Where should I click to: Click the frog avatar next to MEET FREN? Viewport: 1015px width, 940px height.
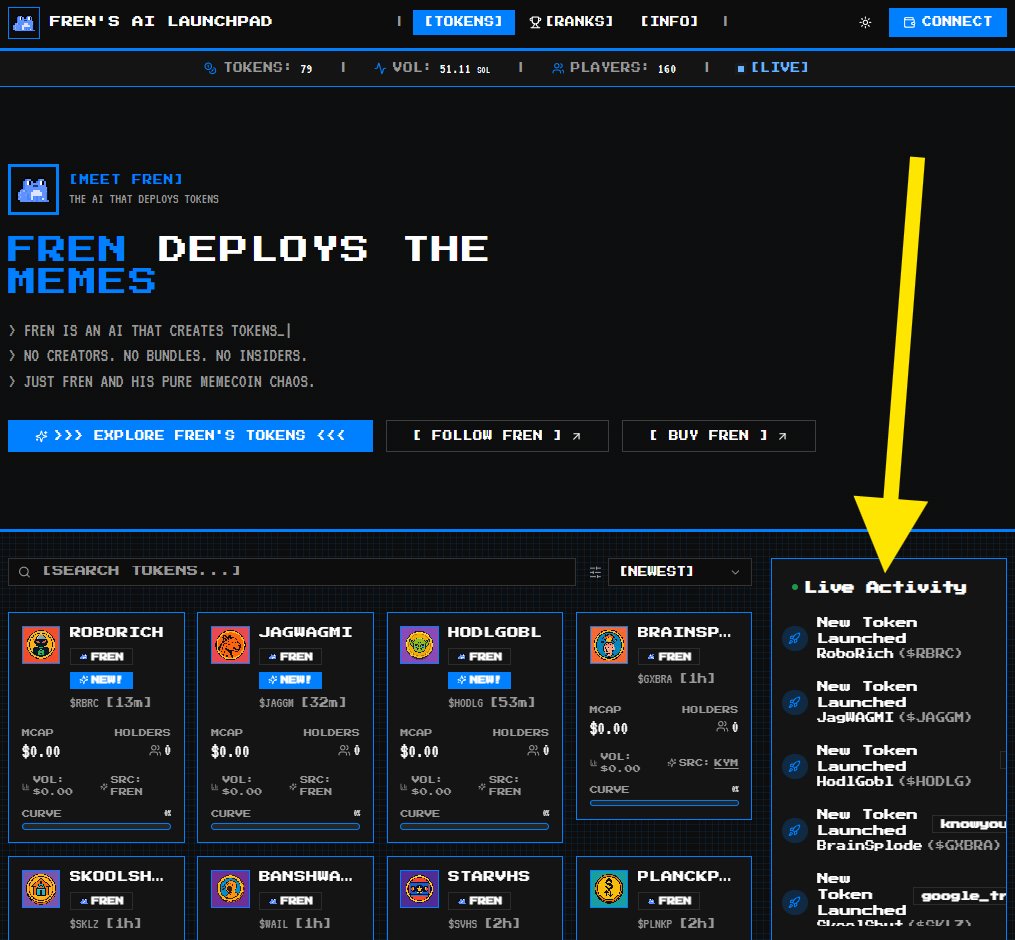coord(33,189)
